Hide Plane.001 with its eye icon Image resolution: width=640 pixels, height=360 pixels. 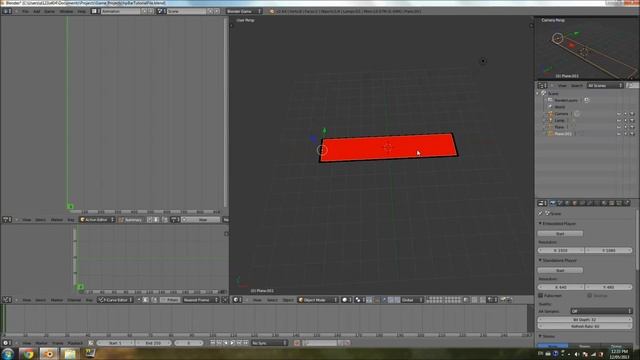tap(619, 134)
